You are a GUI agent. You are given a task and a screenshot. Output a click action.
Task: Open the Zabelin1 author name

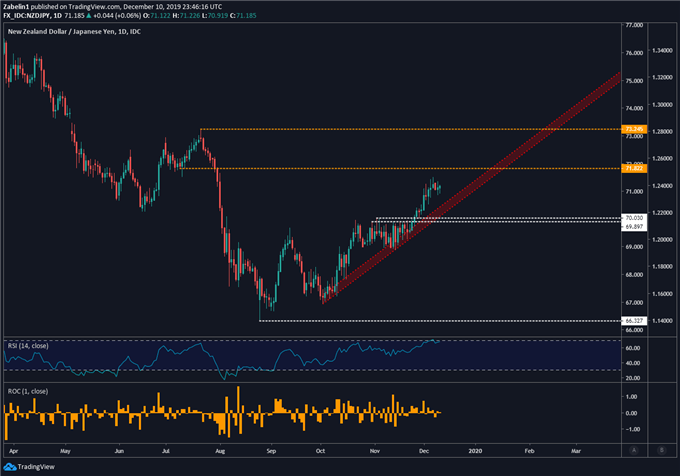pos(16,7)
